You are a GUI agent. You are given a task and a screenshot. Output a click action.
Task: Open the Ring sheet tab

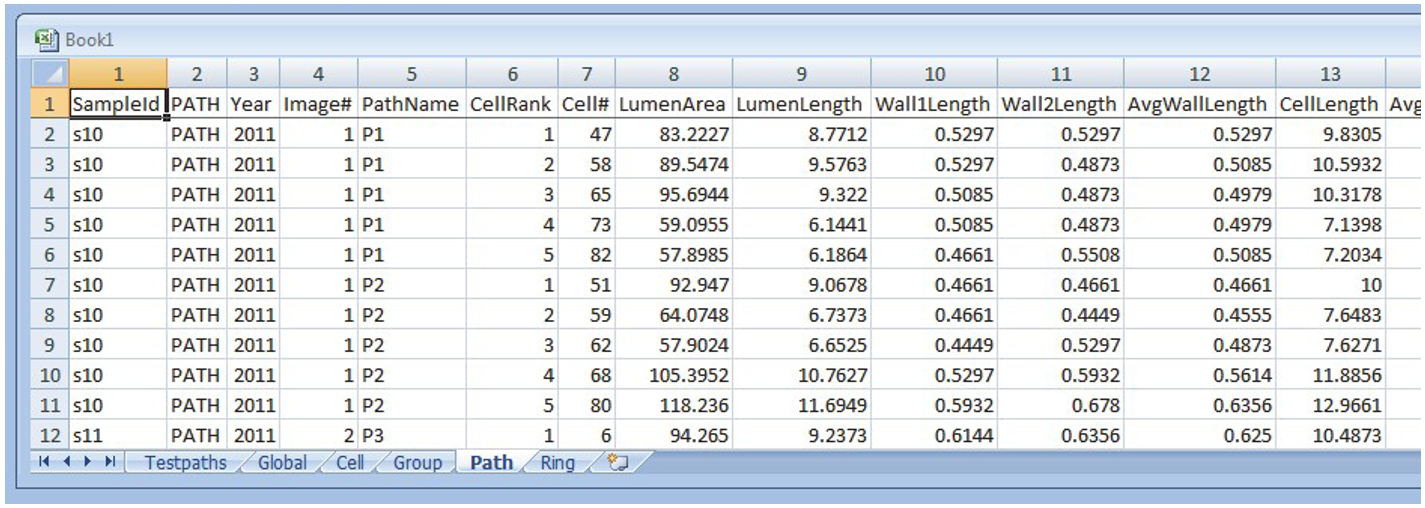[x=557, y=463]
